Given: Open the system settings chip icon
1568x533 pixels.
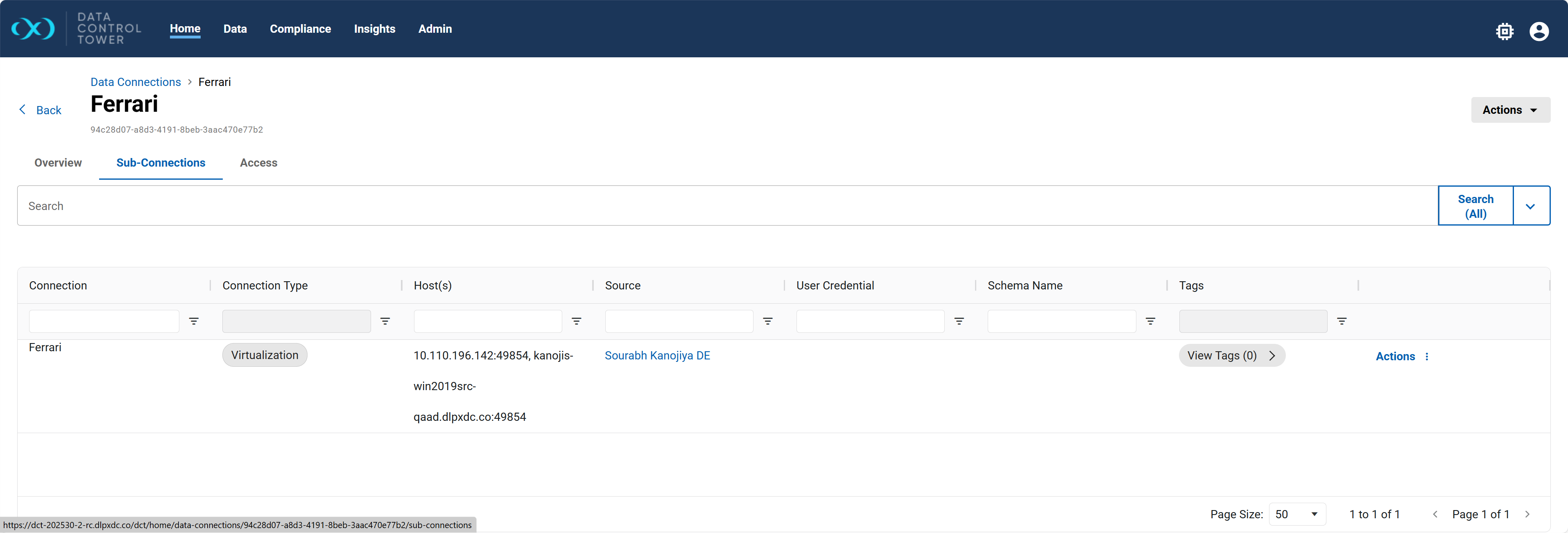Looking at the screenshot, I should (1505, 31).
